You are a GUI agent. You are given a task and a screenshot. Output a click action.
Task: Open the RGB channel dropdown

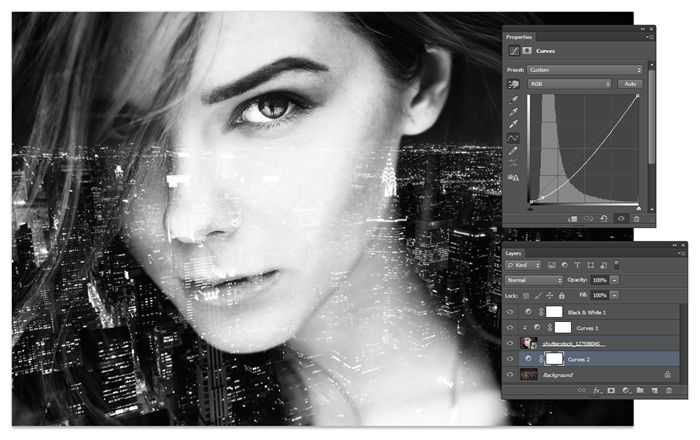coord(569,84)
